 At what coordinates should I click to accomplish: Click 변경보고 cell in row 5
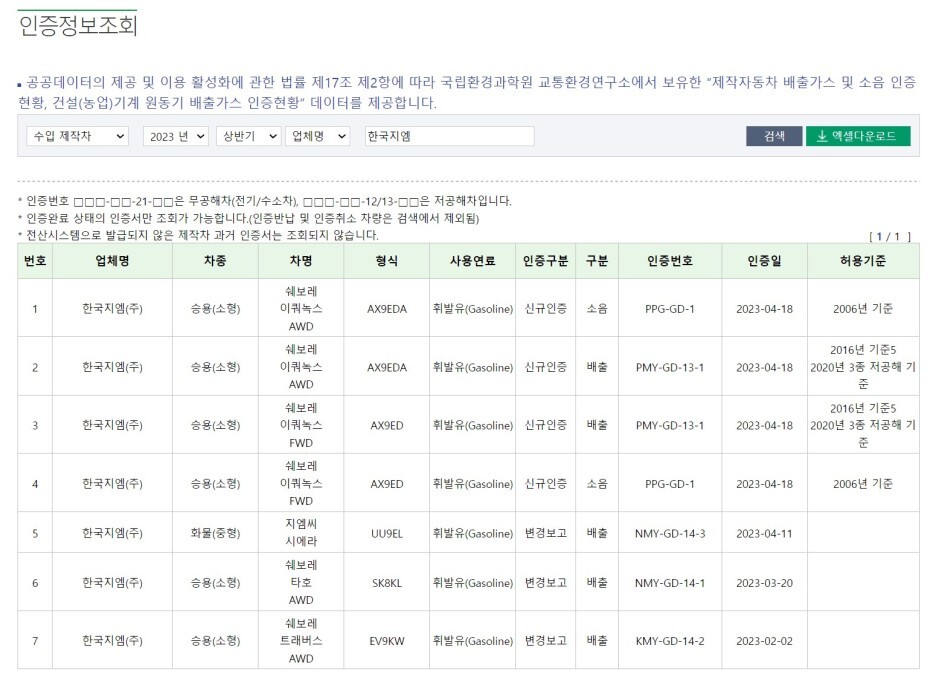click(x=546, y=533)
